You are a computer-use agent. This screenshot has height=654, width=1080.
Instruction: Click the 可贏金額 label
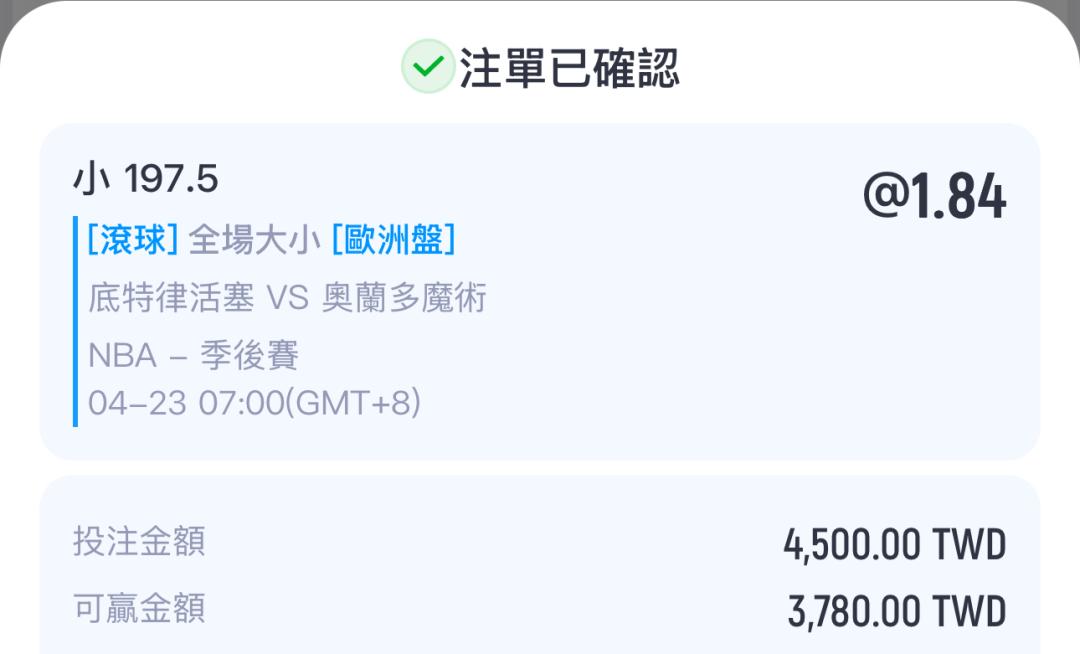tap(139, 608)
